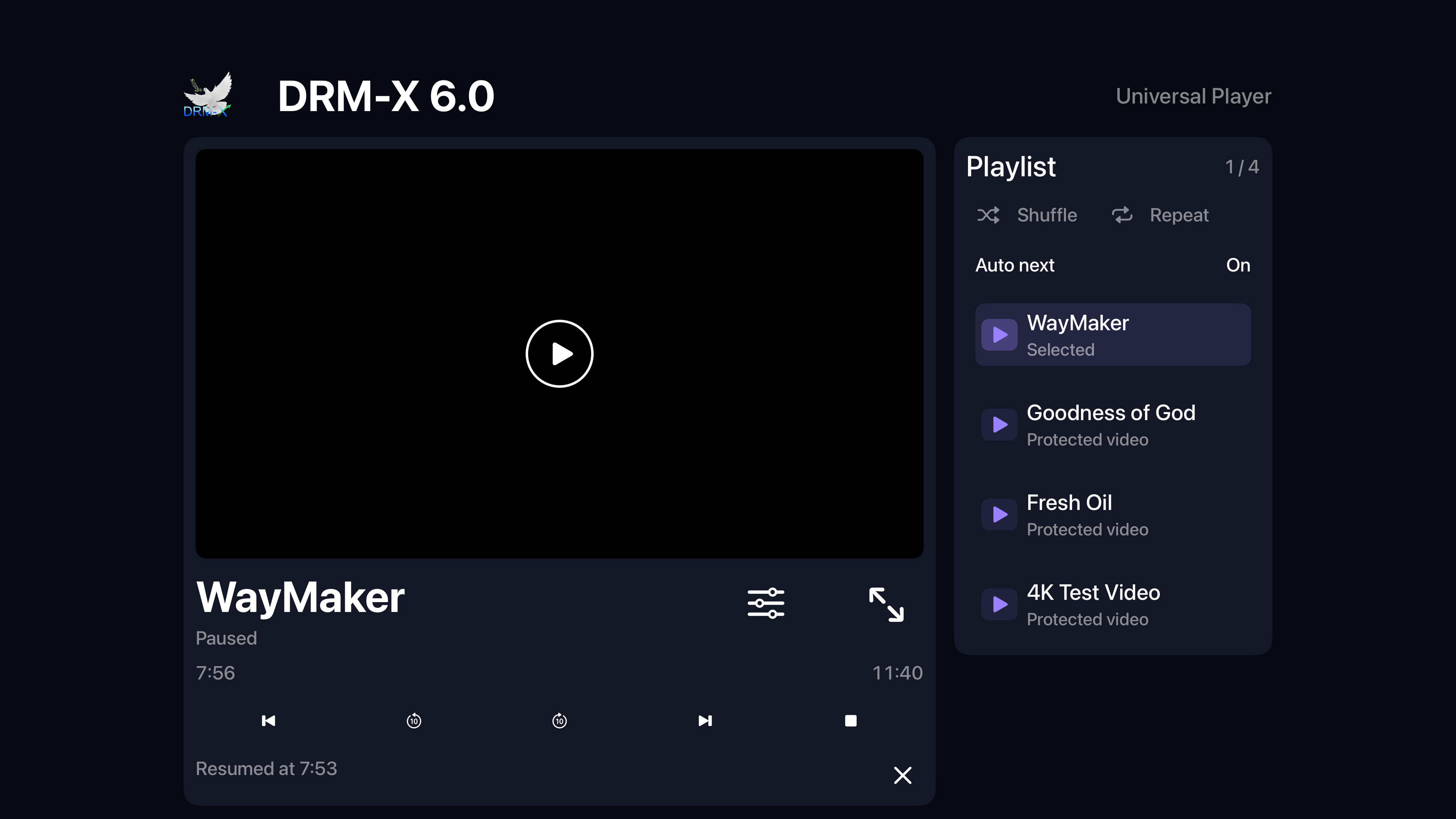Image resolution: width=1456 pixels, height=819 pixels.
Task: Open playback settings sliders icon
Action: click(766, 603)
